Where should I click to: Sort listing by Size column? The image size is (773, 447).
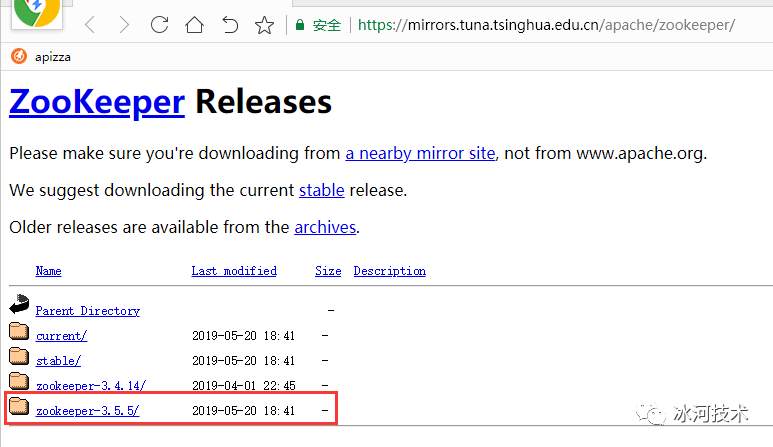pos(328,271)
